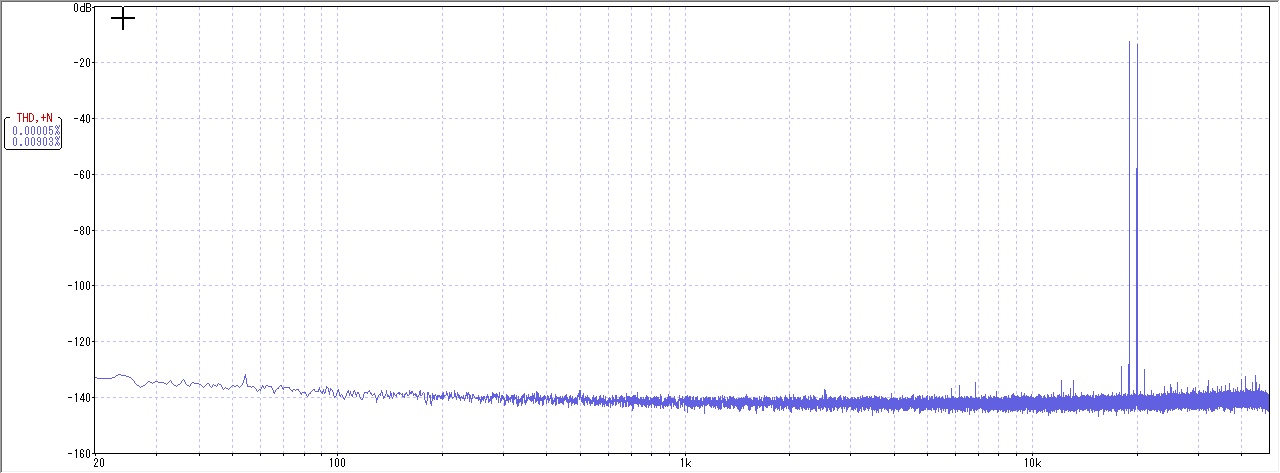1280x473 pixels.
Task: Click the -20 dB axis label
Action: (83, 62)
